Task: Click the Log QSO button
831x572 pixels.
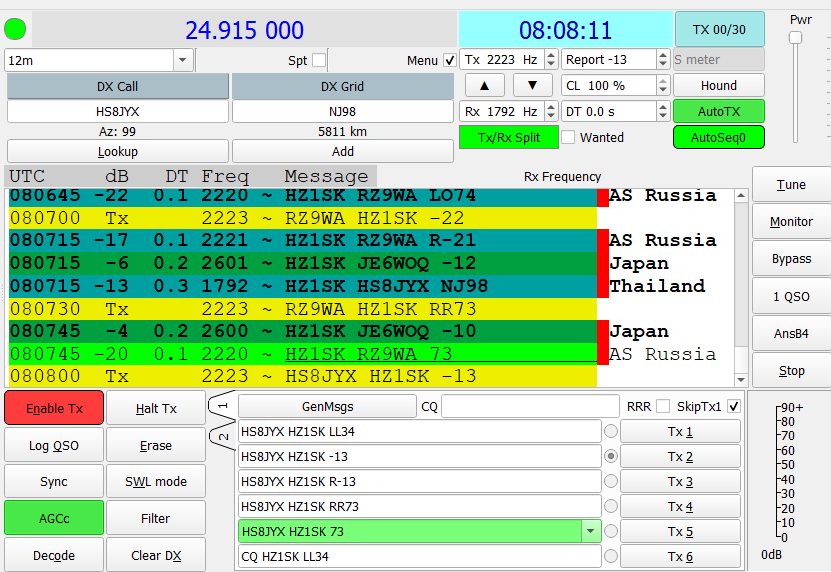Action: pos(54,445)
